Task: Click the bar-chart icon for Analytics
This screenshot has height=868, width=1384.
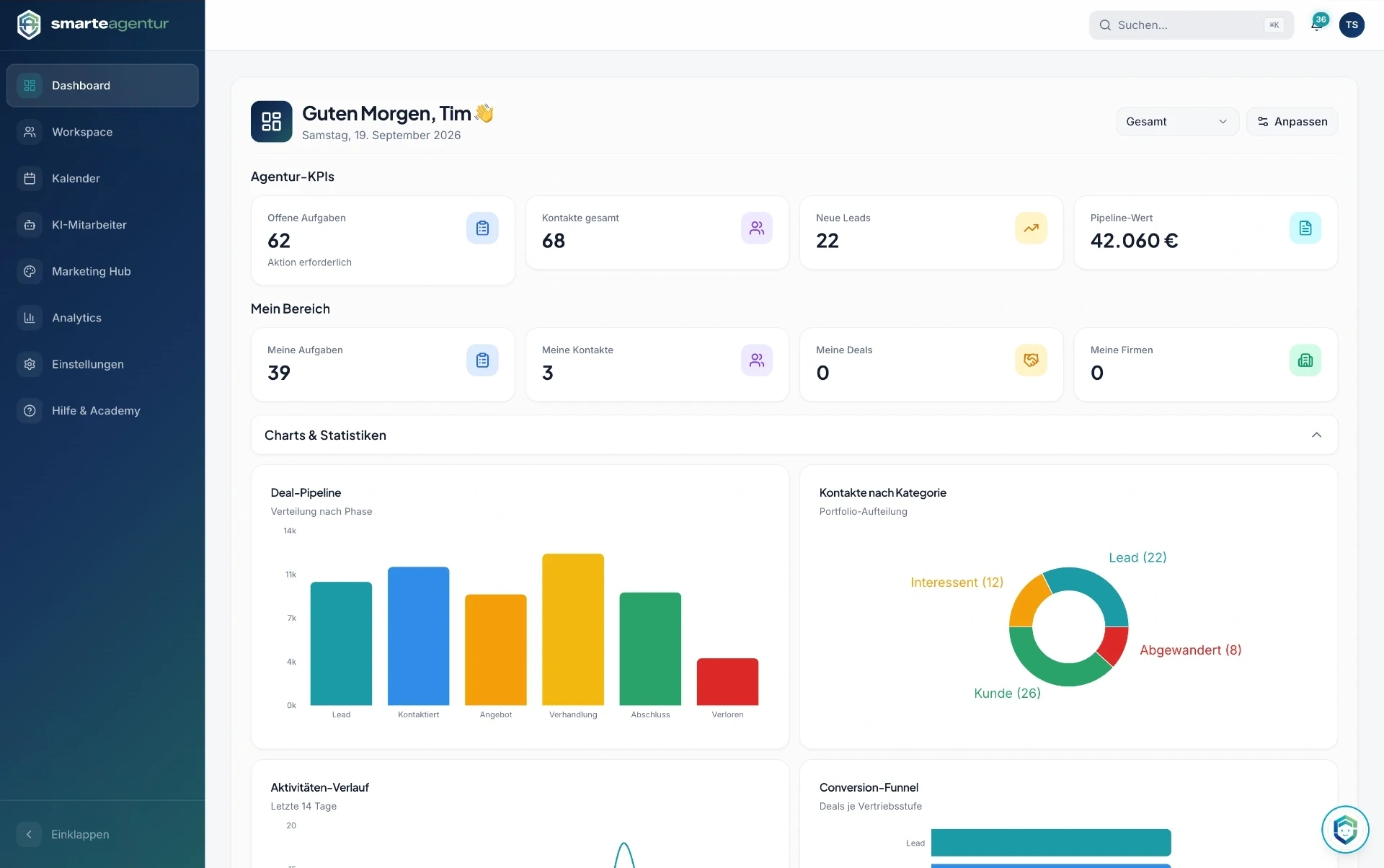Action: click(30, 318)
